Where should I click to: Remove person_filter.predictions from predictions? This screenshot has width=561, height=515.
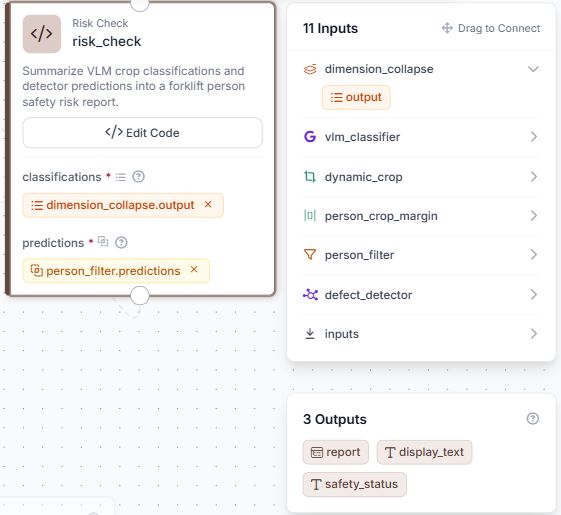click(x=194, y=269)
